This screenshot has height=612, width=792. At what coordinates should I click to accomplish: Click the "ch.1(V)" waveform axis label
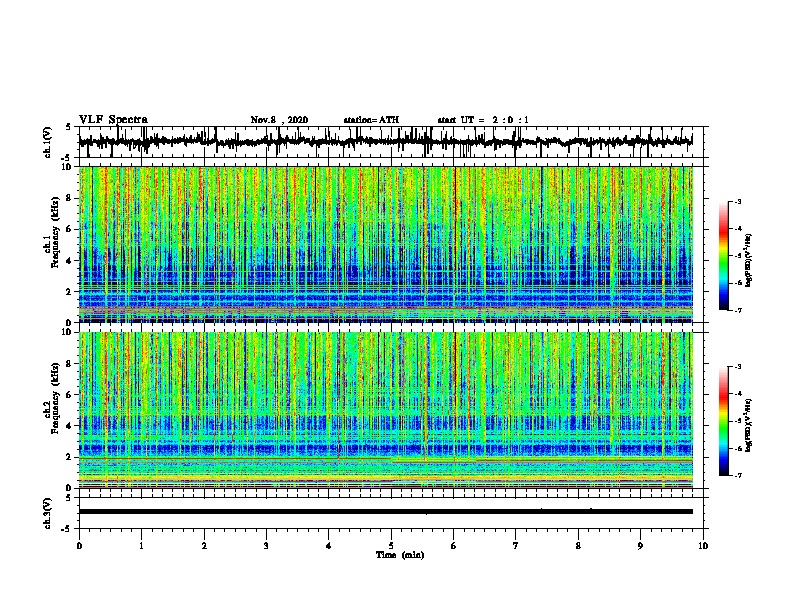(48, 142)
